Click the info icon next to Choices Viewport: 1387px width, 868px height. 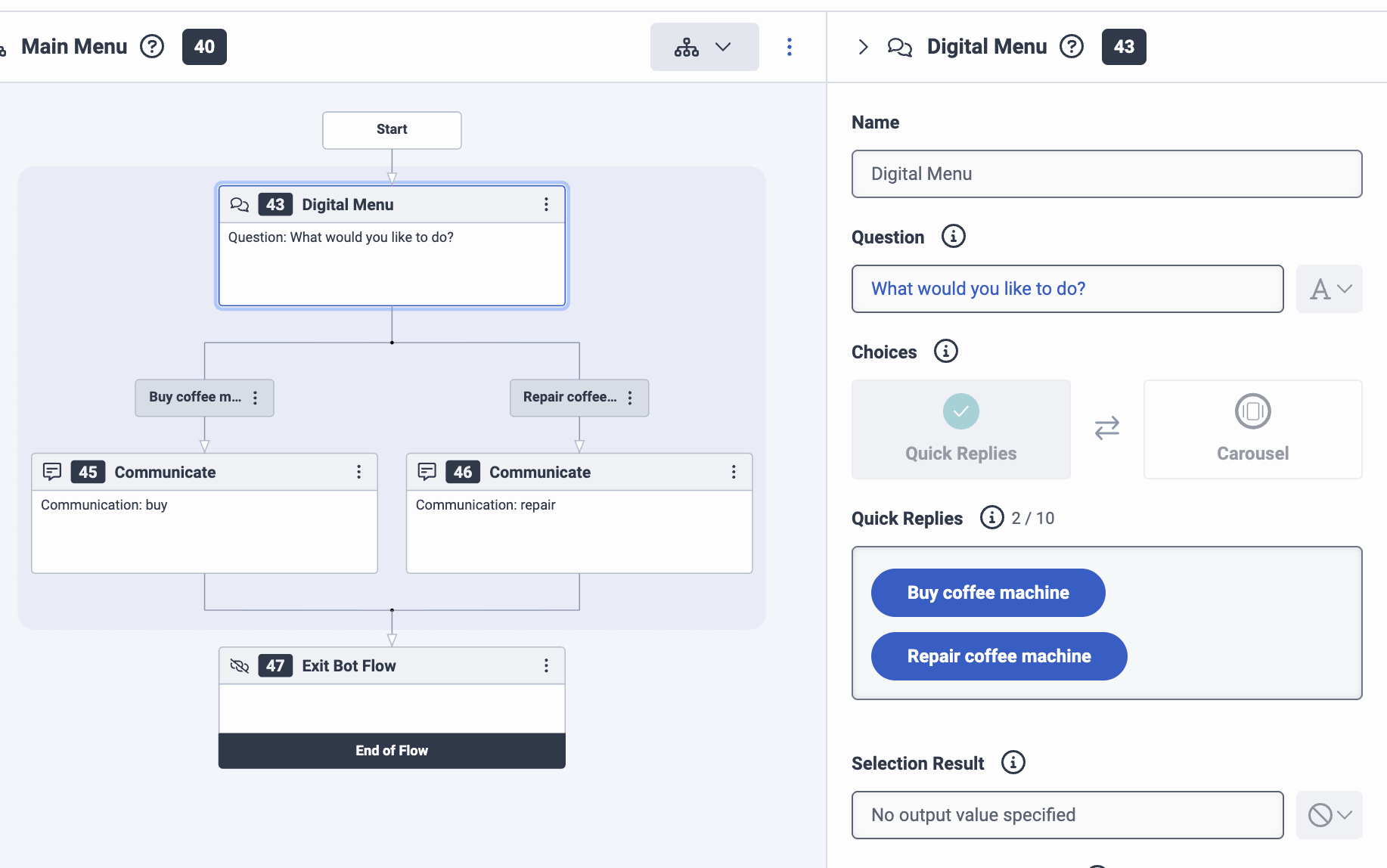(945, 352)
